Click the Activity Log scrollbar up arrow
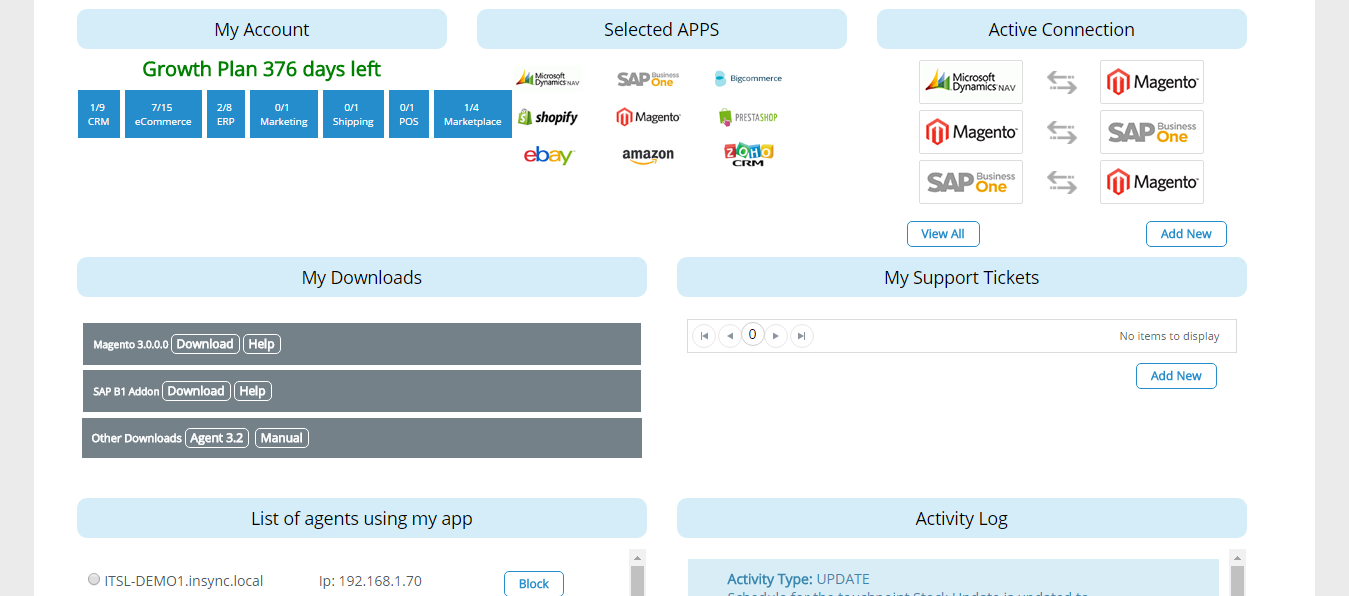 pyautogui.click(x=1238, y=558)
